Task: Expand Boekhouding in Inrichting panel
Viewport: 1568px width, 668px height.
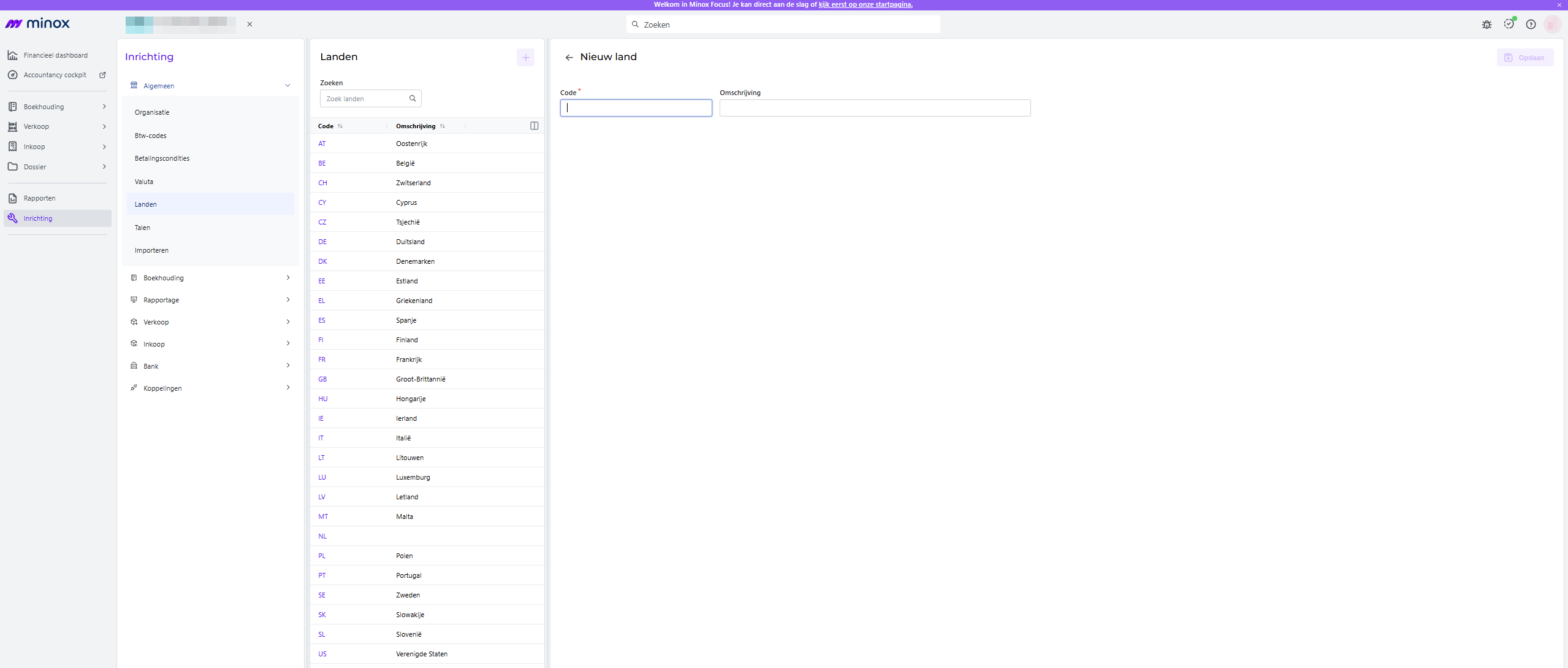Action: pyautogui.click(x=210, y=278)
